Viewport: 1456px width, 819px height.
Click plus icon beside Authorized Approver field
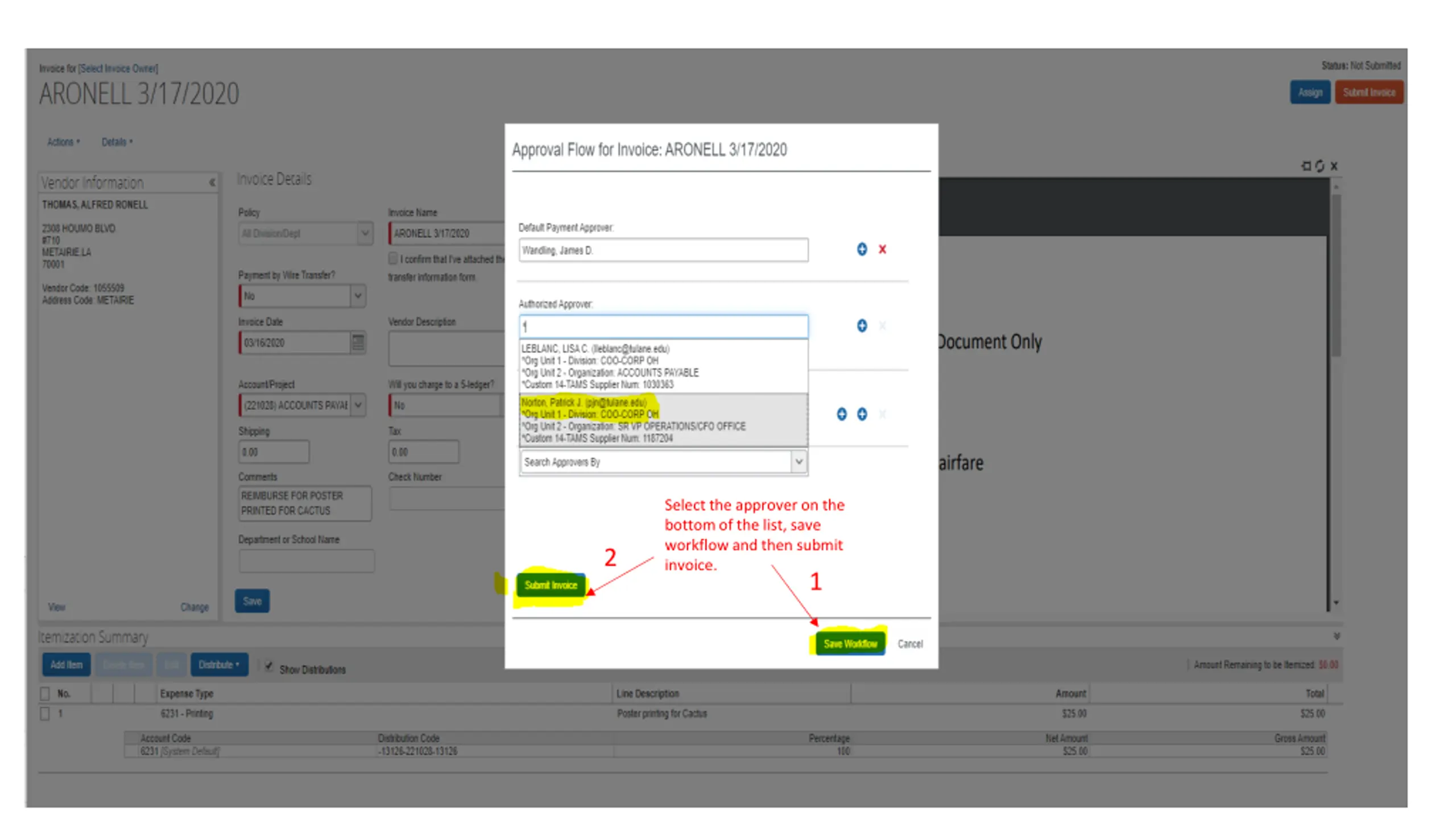pyautogui.click(x=862, y=325)
